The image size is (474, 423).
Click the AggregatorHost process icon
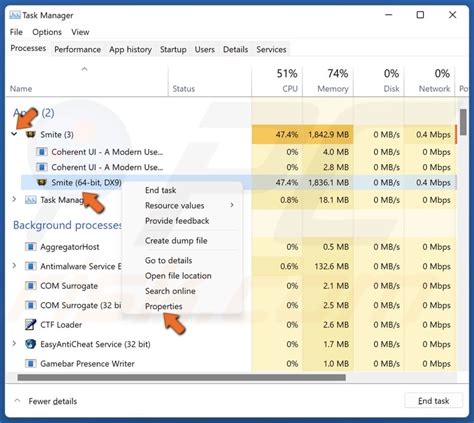[31, 247]
